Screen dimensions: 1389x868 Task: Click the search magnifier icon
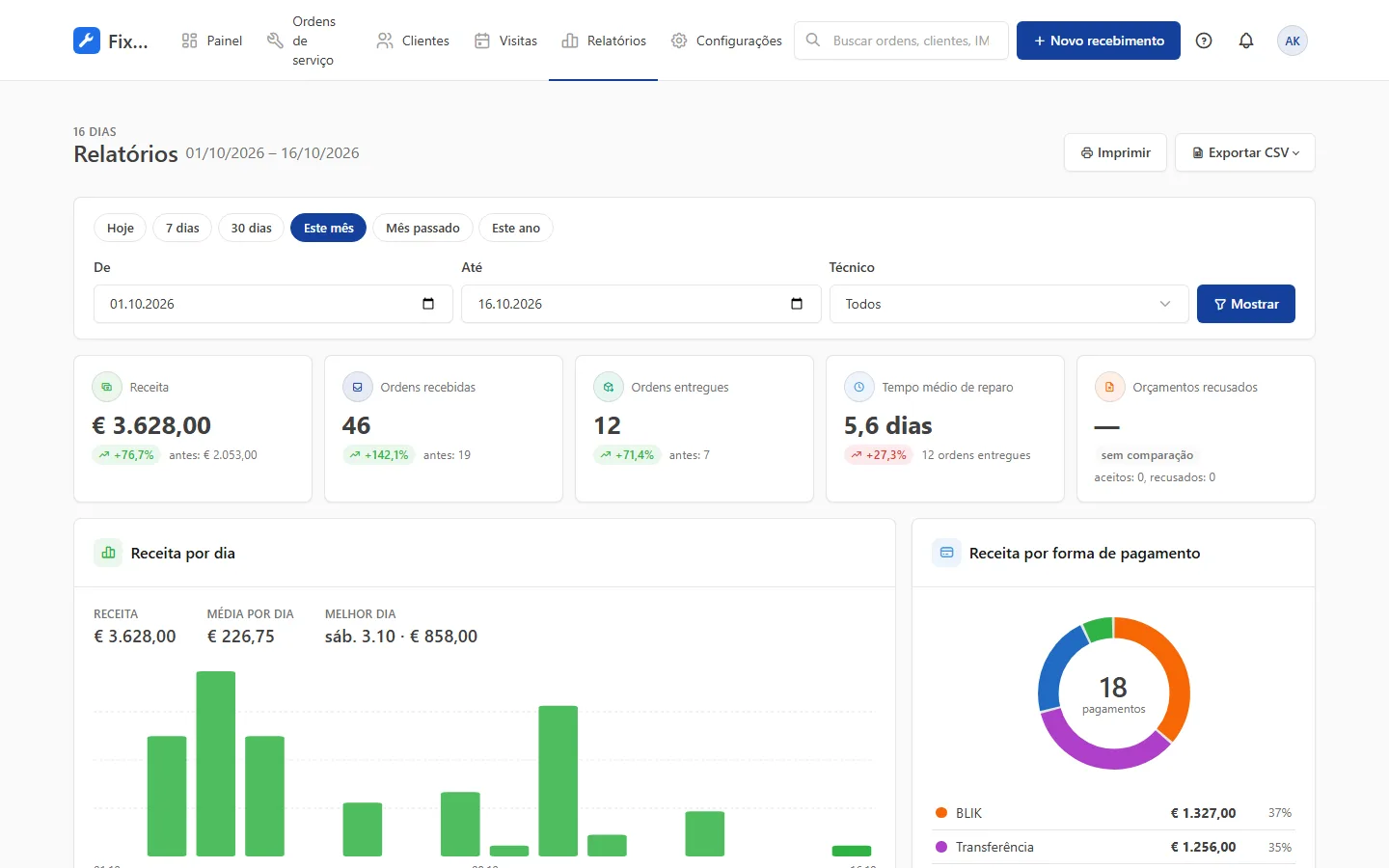pos(813,41)
